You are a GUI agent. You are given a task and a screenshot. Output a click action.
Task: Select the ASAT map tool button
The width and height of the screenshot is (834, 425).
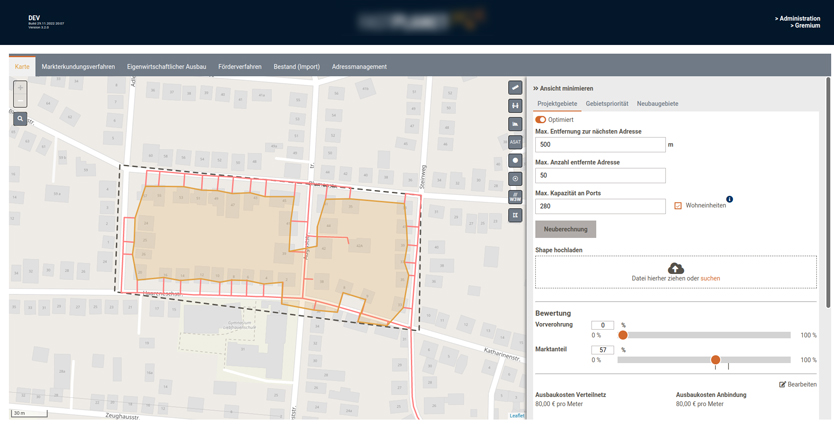pyautogui.click(x=515, y=142)
